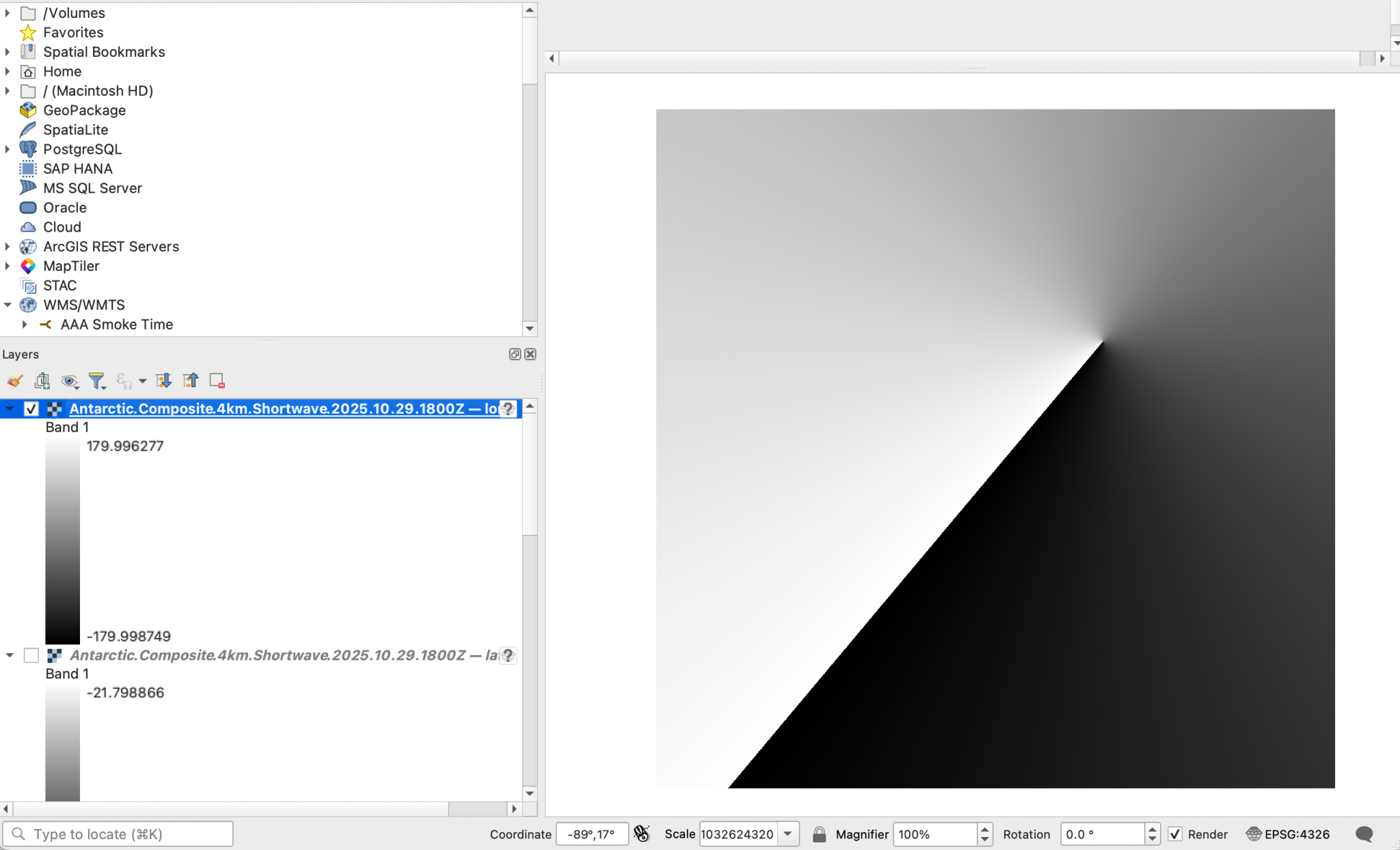Toggle the scale lock button
Screen dimensions: 1400x850
pyautogui.click(x=819, y=834)
